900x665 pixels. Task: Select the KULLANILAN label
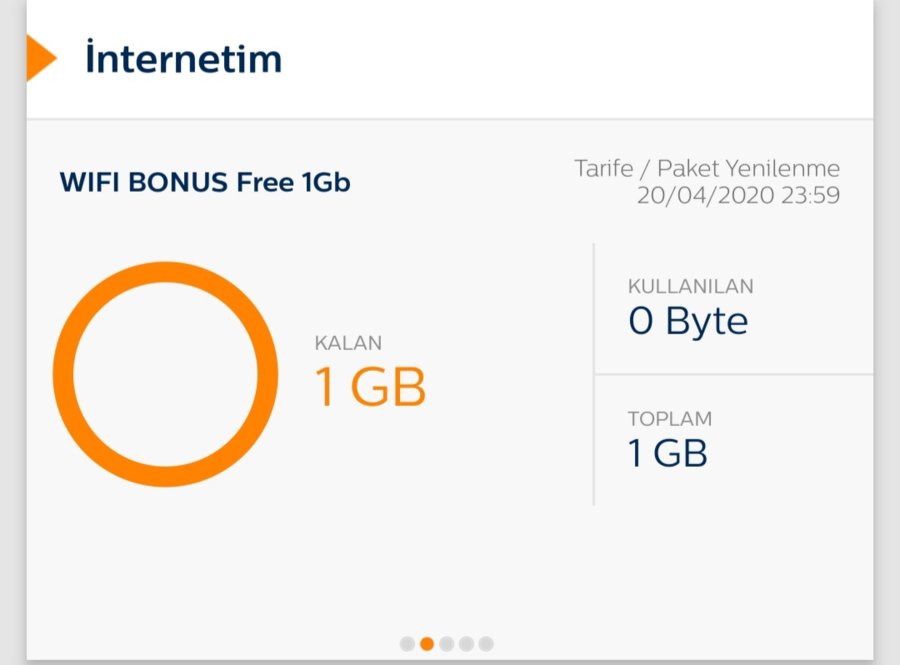point(690,286)
